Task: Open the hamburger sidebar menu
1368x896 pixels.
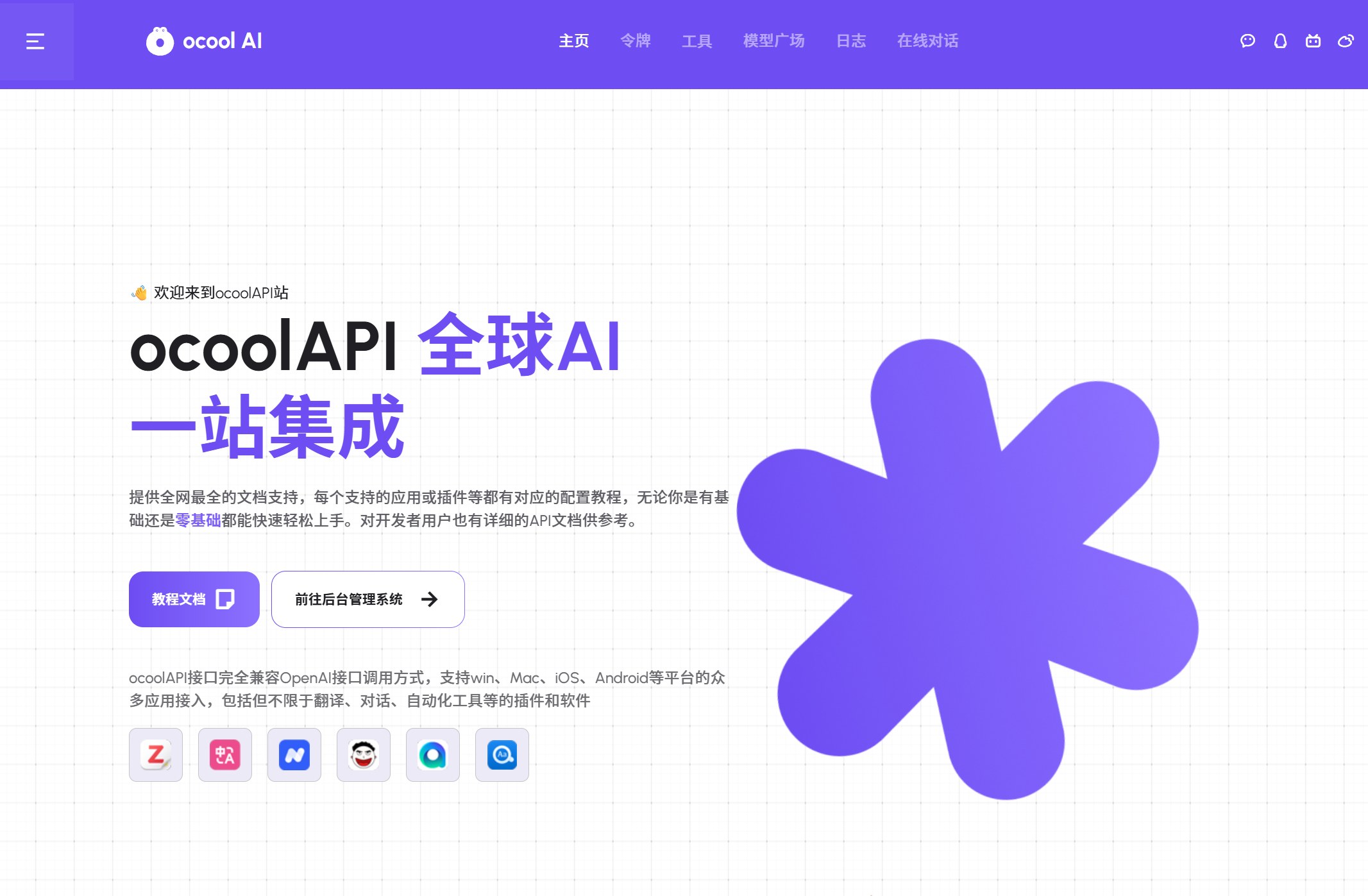Action: pos(35,42)
